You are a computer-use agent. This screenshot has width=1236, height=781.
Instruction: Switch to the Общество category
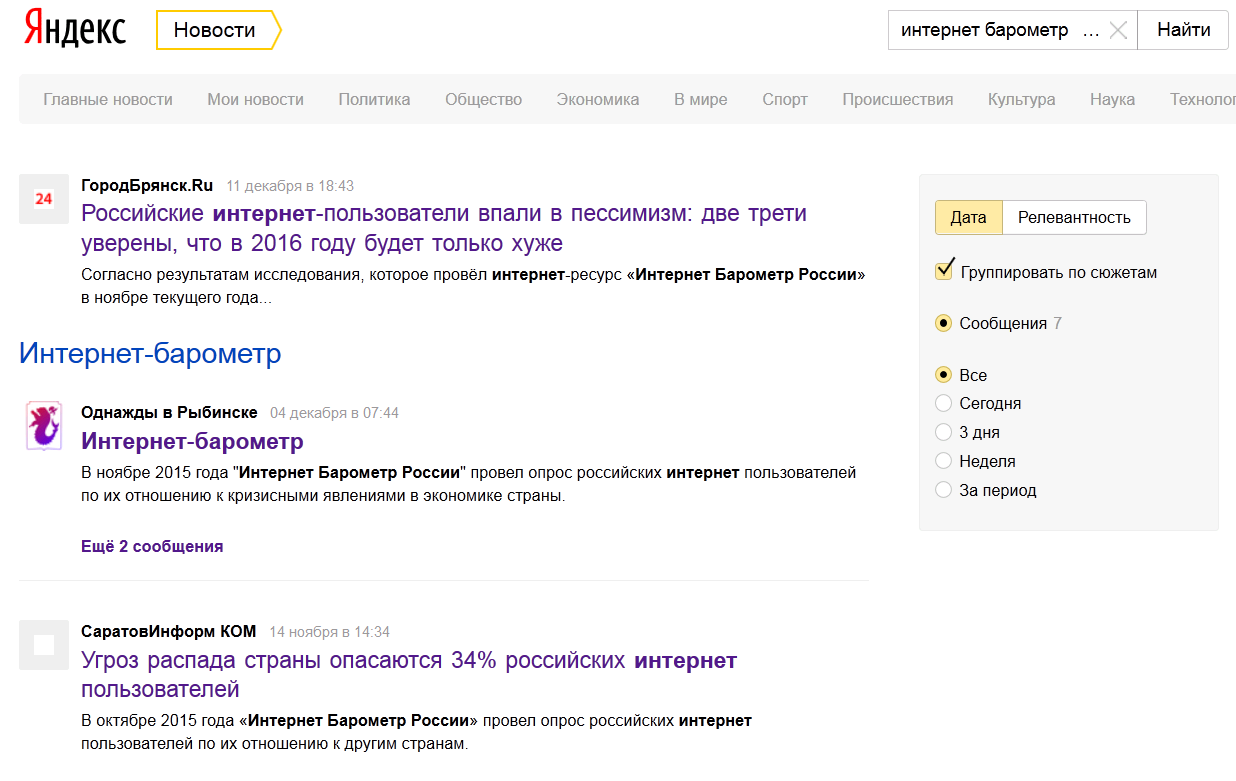pyautogui.click(x=484, y=99)
